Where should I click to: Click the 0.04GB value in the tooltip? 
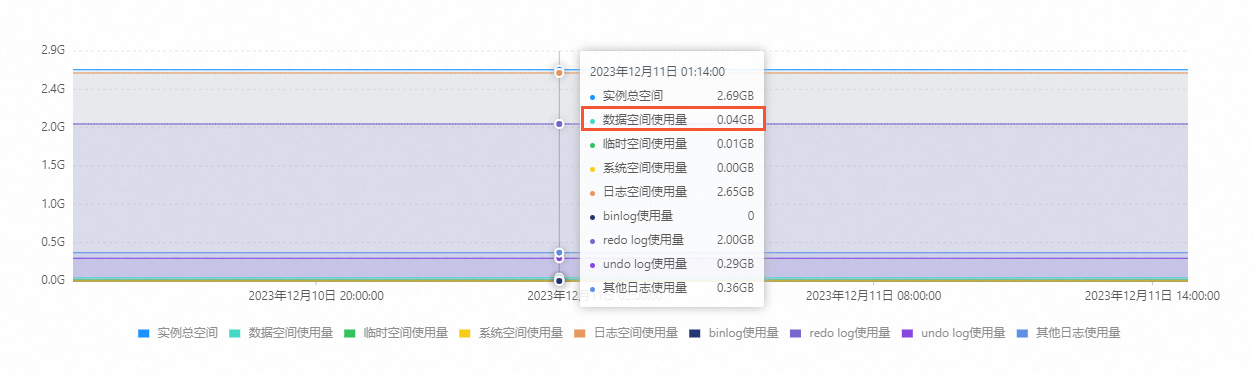735,120
